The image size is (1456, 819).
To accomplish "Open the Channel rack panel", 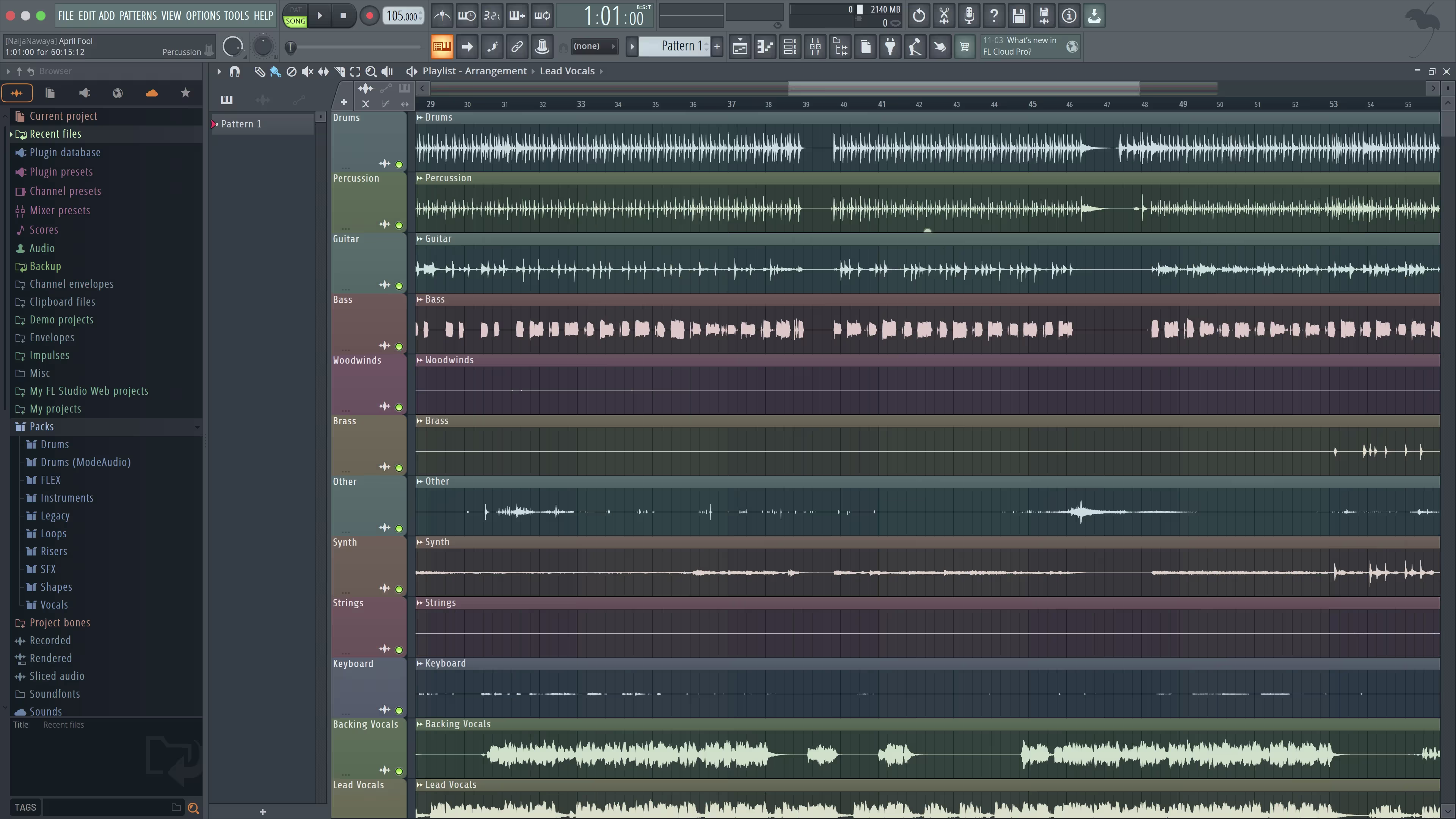I will pyautogui.click(x=789, y=46).
